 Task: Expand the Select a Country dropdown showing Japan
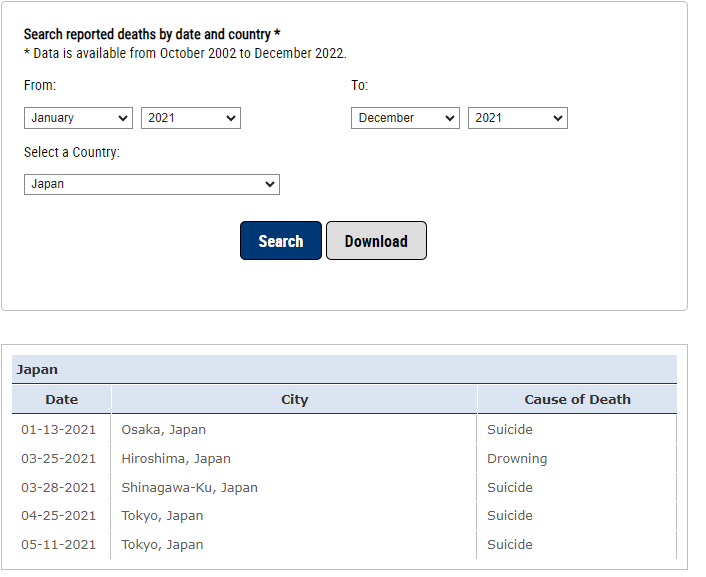tap(152, 184)
